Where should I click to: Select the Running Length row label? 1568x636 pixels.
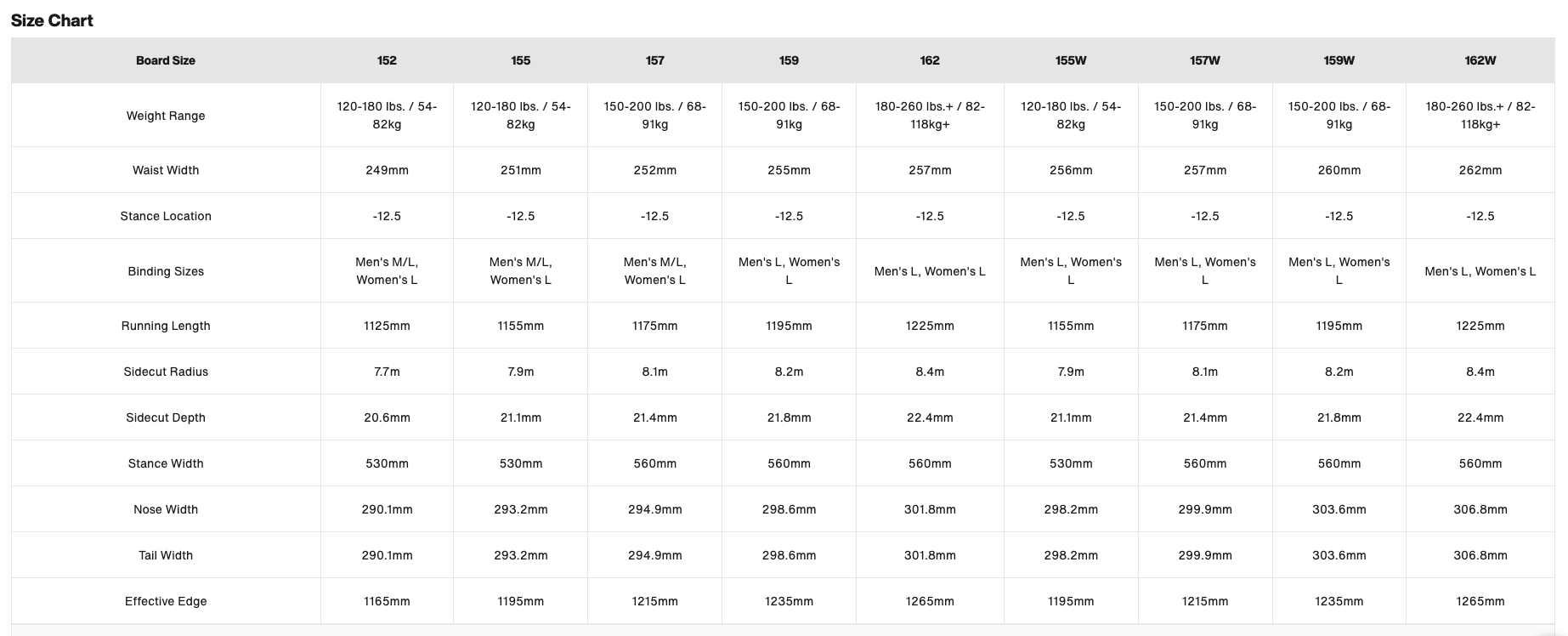click(x=166, y=326)
